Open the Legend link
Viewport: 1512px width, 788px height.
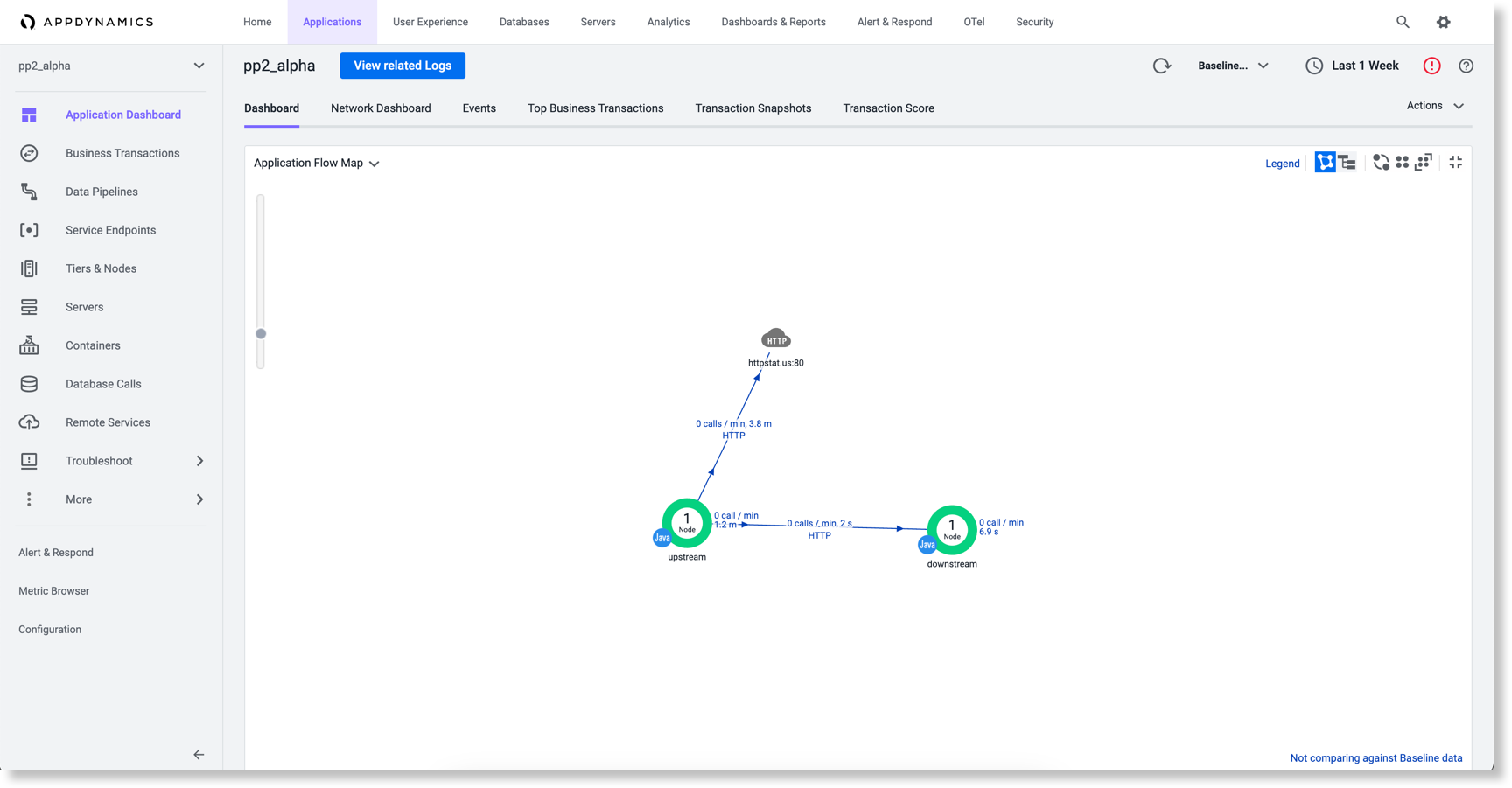pos(1283,164)
